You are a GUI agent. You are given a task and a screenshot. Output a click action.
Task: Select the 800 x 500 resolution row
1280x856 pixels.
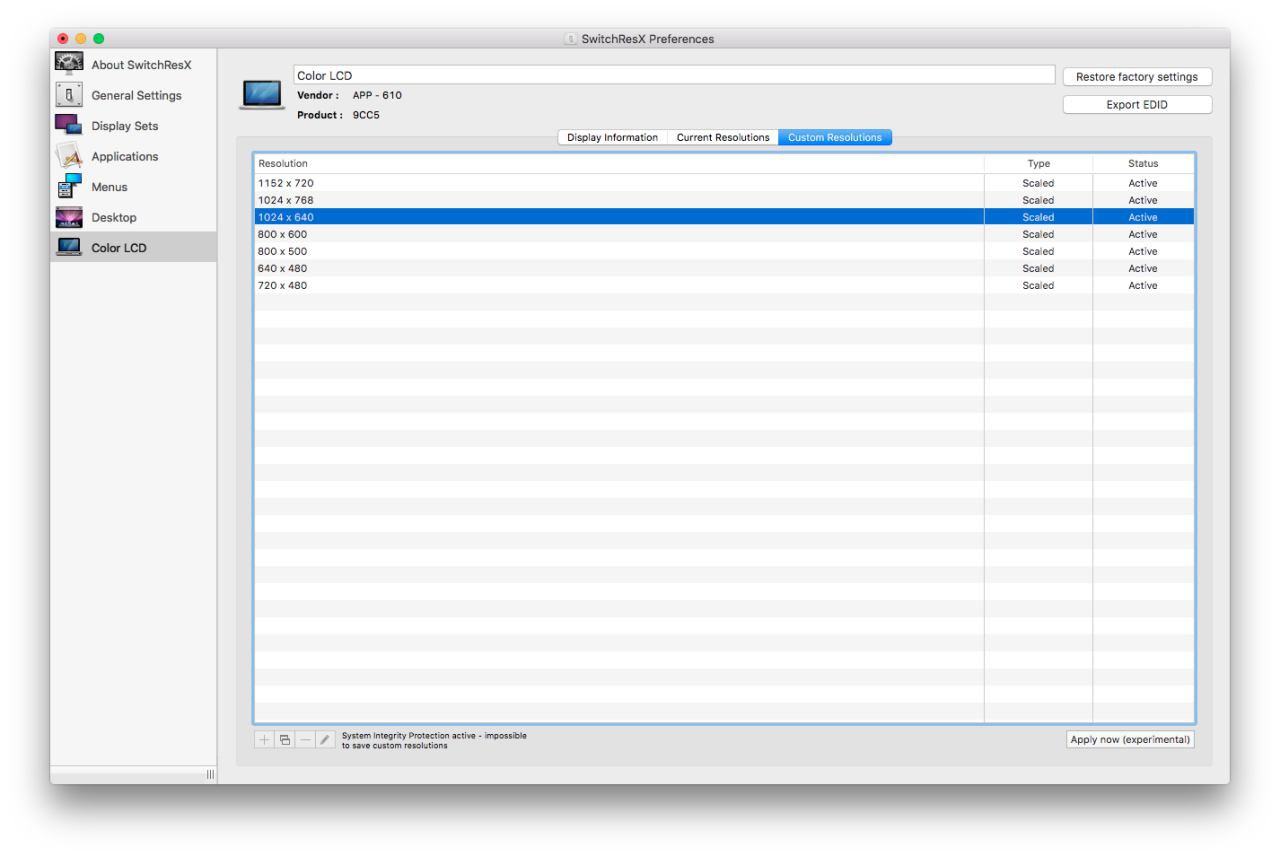pos(724,251)
